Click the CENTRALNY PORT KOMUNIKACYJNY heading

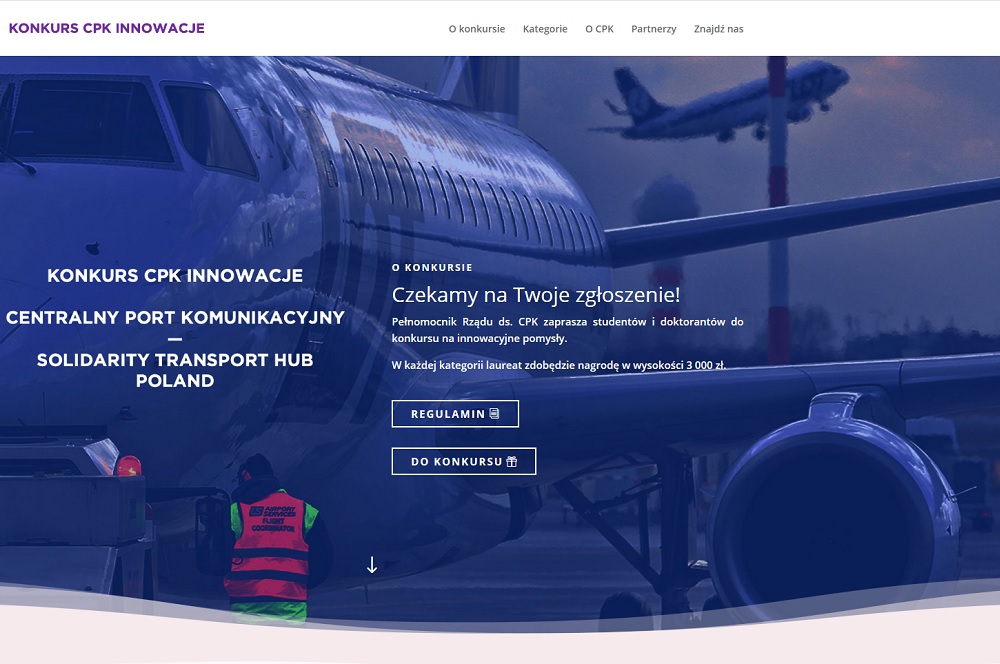point(175,318)
